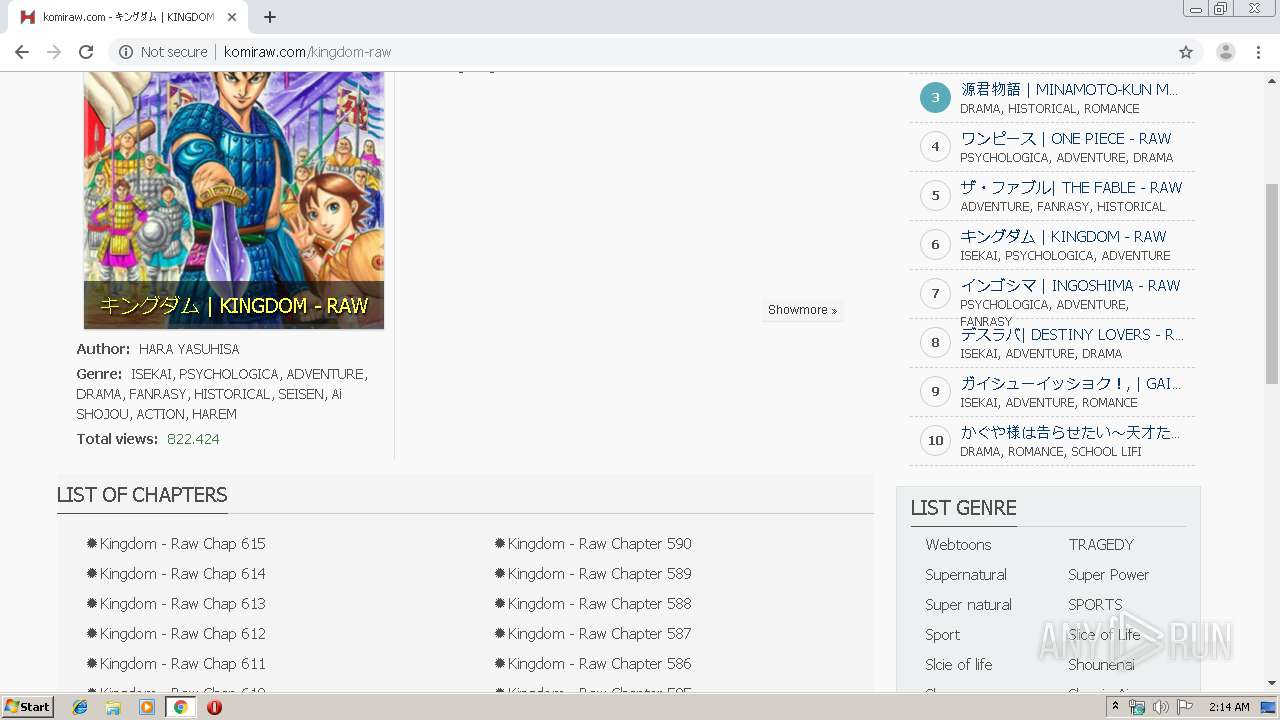Screen dimensions: 1280x720
Task: Click the HAREM genre tag
Action: point(214,414)
